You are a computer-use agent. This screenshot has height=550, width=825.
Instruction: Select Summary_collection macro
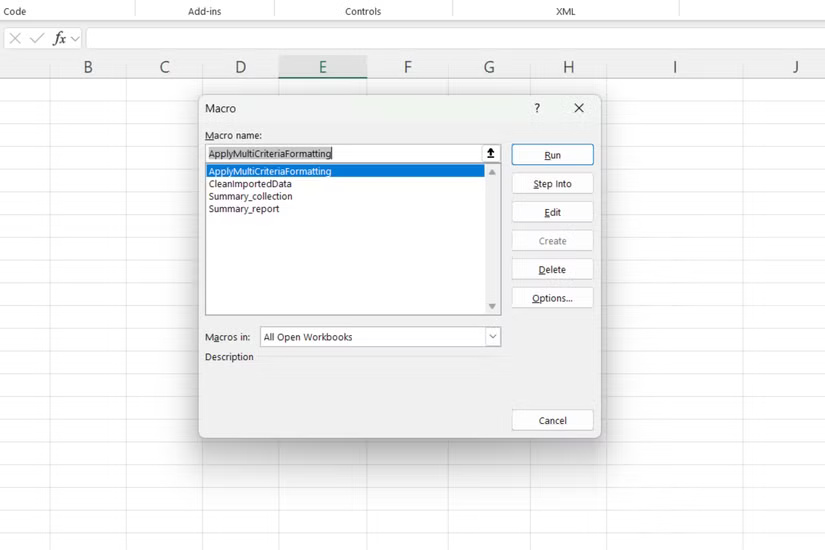coord(345,196)
